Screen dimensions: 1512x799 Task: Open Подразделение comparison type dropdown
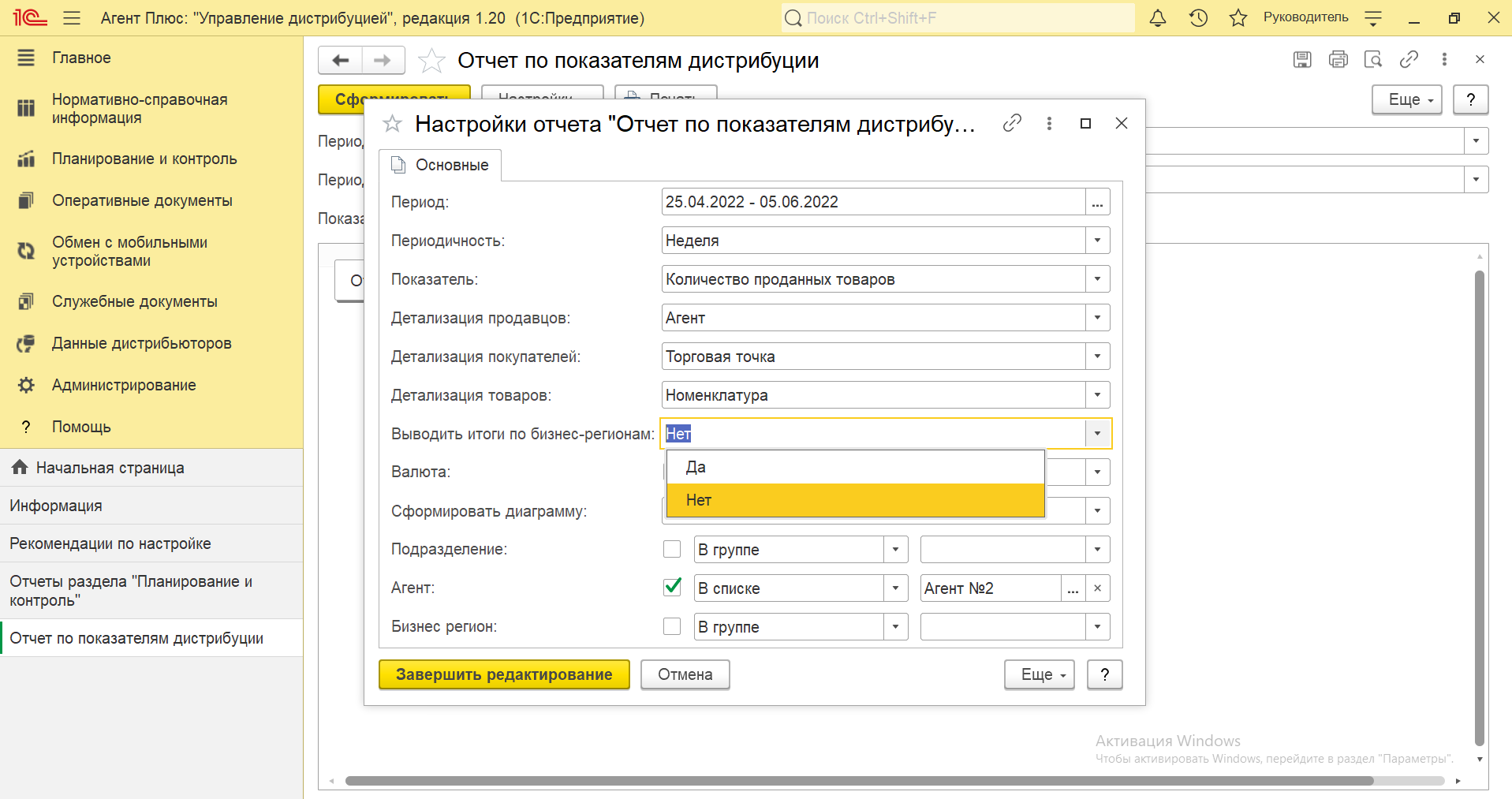[895, 550]
